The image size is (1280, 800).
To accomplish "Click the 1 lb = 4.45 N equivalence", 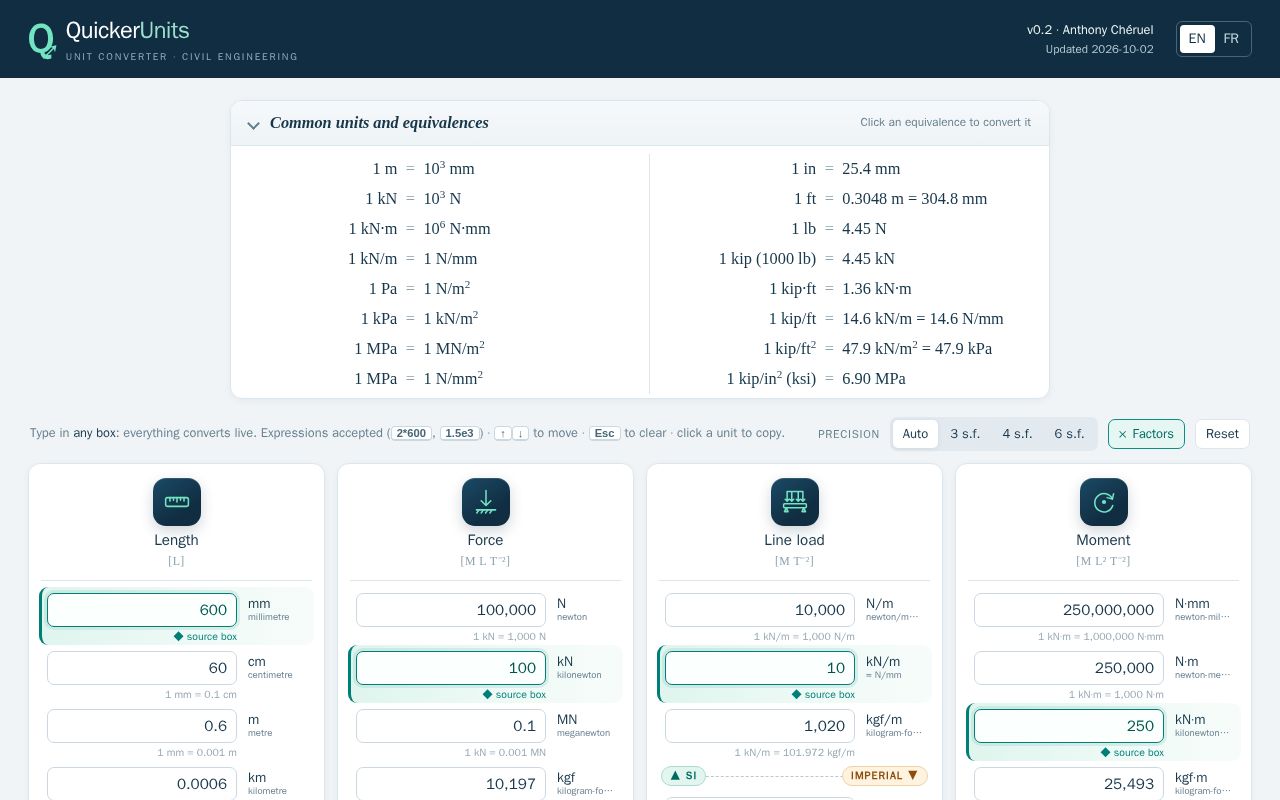I will tap(839, 229).
